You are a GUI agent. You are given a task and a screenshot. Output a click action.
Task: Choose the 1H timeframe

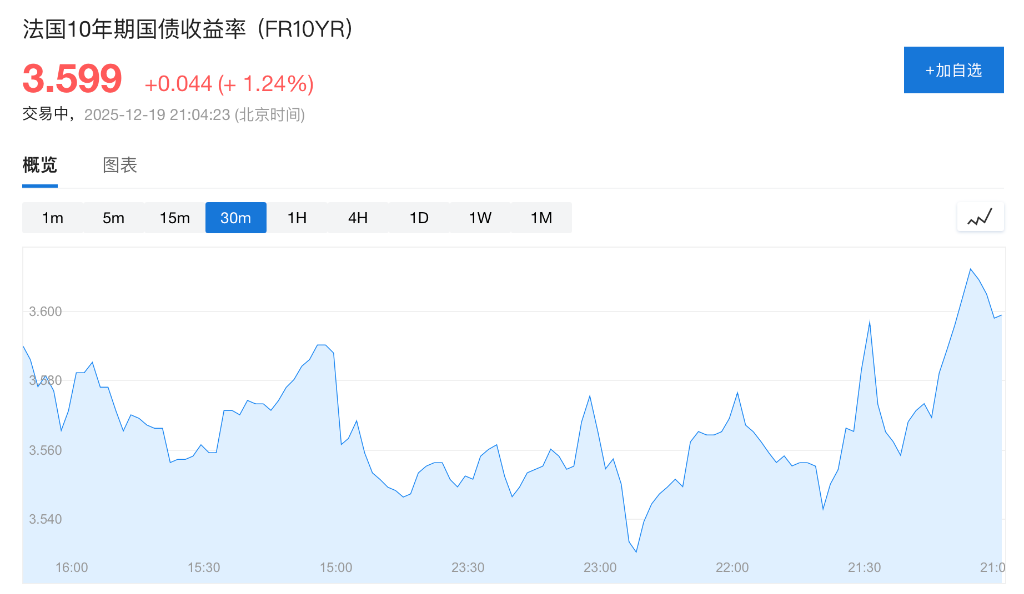297,218
